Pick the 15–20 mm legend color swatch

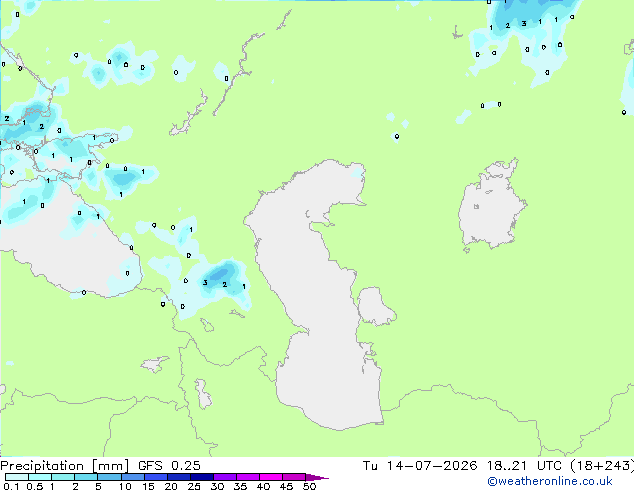[x=155, y=477]
